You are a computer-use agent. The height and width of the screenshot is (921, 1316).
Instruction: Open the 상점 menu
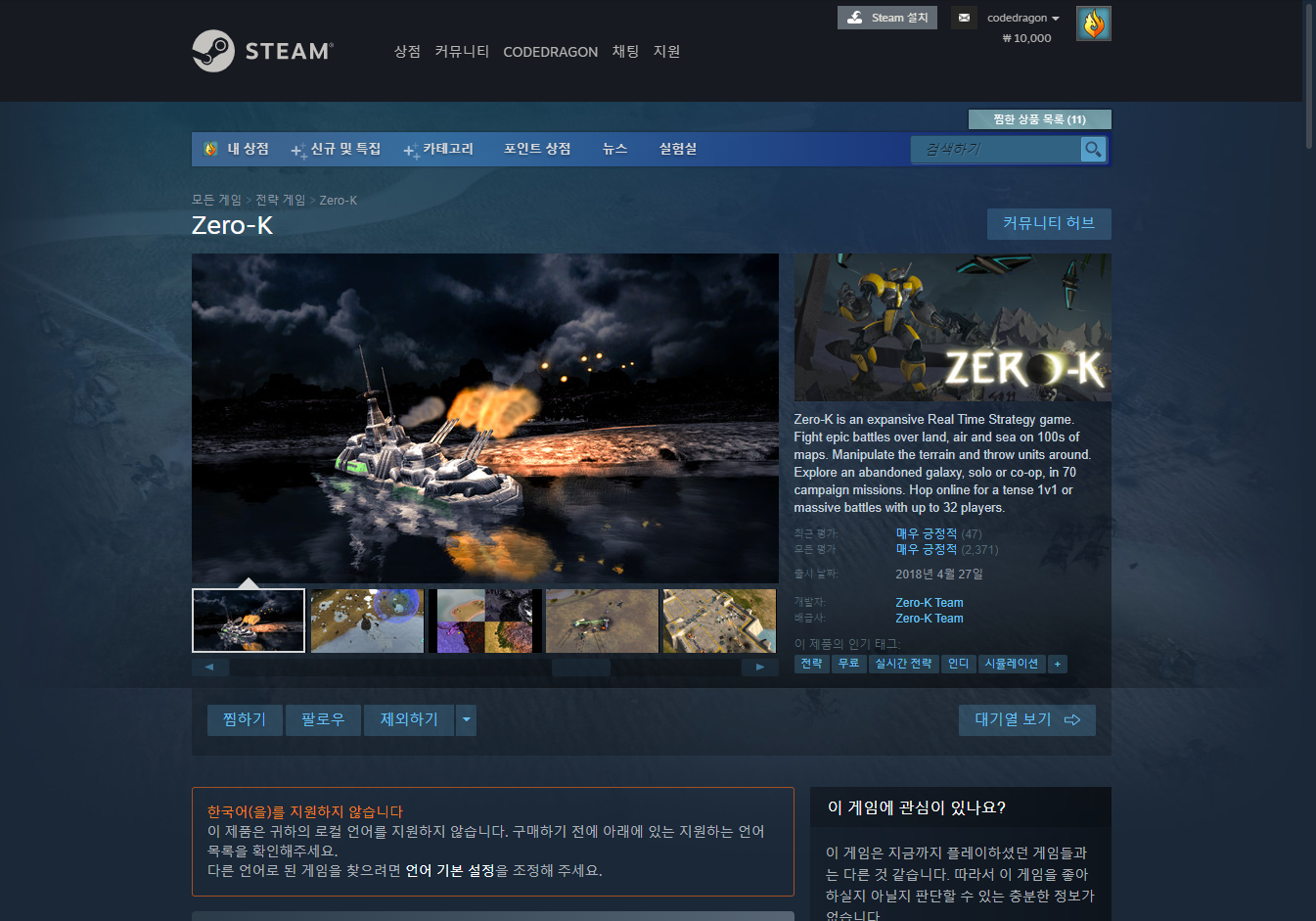pyautogui.click(x=407, y=51)
